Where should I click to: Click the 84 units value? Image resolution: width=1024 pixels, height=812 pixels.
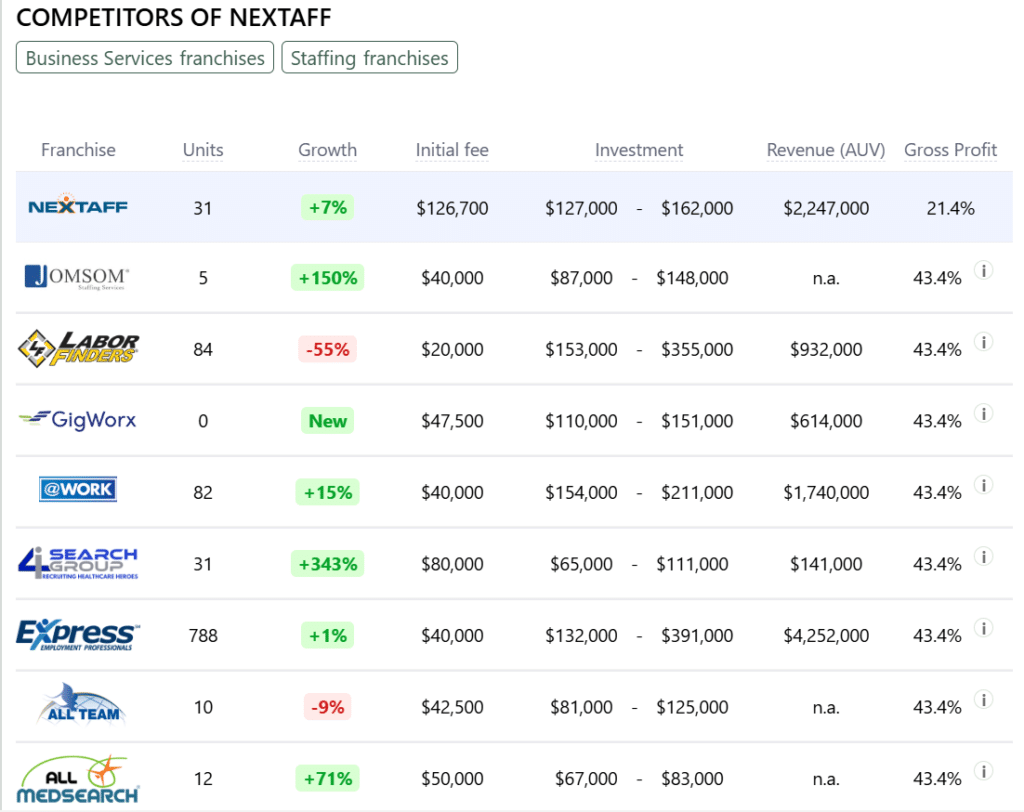pyautogui.click(x=203, y=349)
